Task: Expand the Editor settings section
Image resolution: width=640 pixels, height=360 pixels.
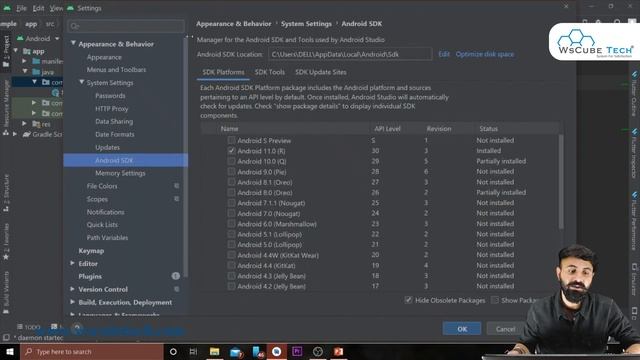Action: [73, 263]
